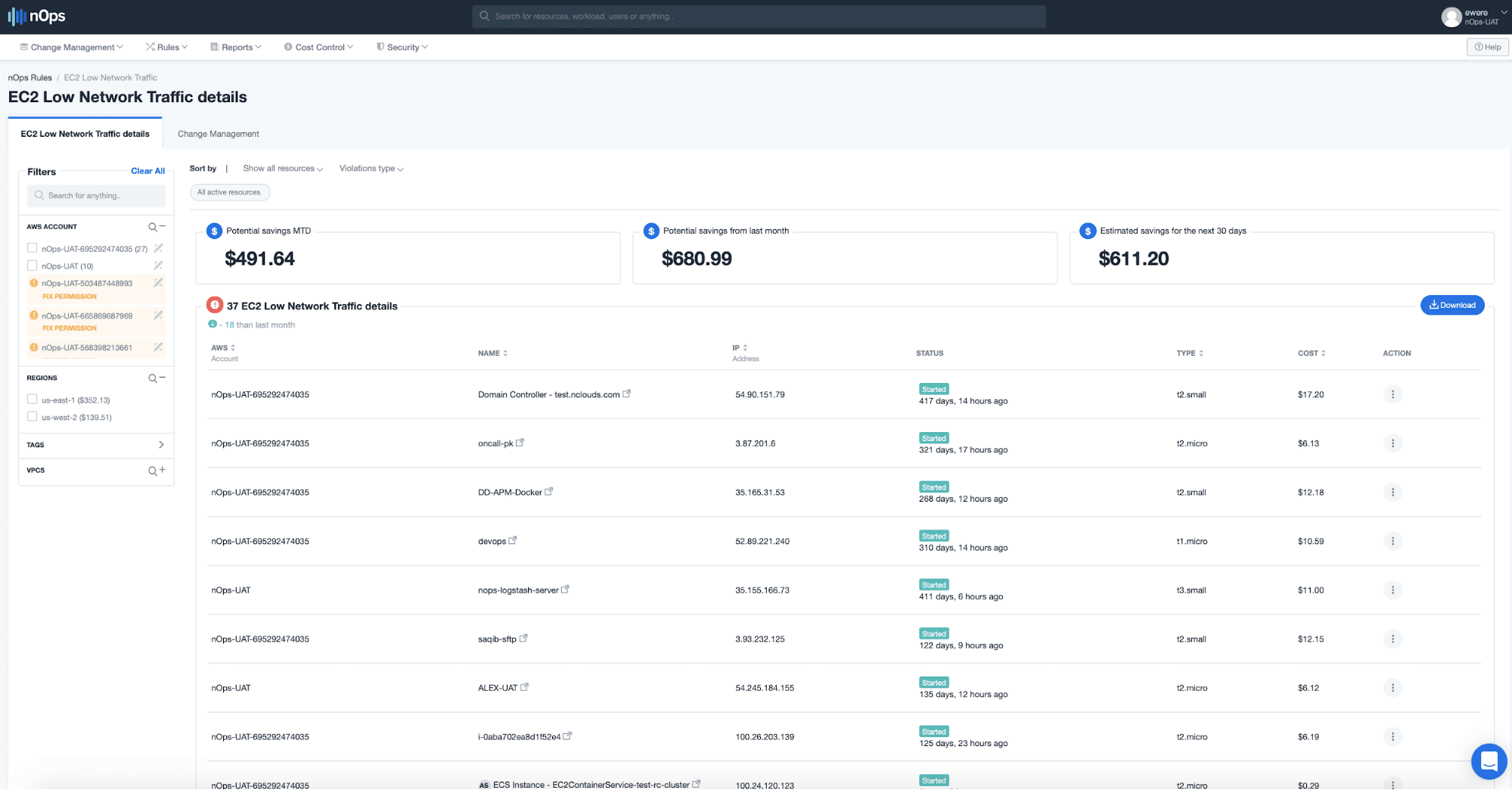Remove All active resources filter chip

click(229, 192)
